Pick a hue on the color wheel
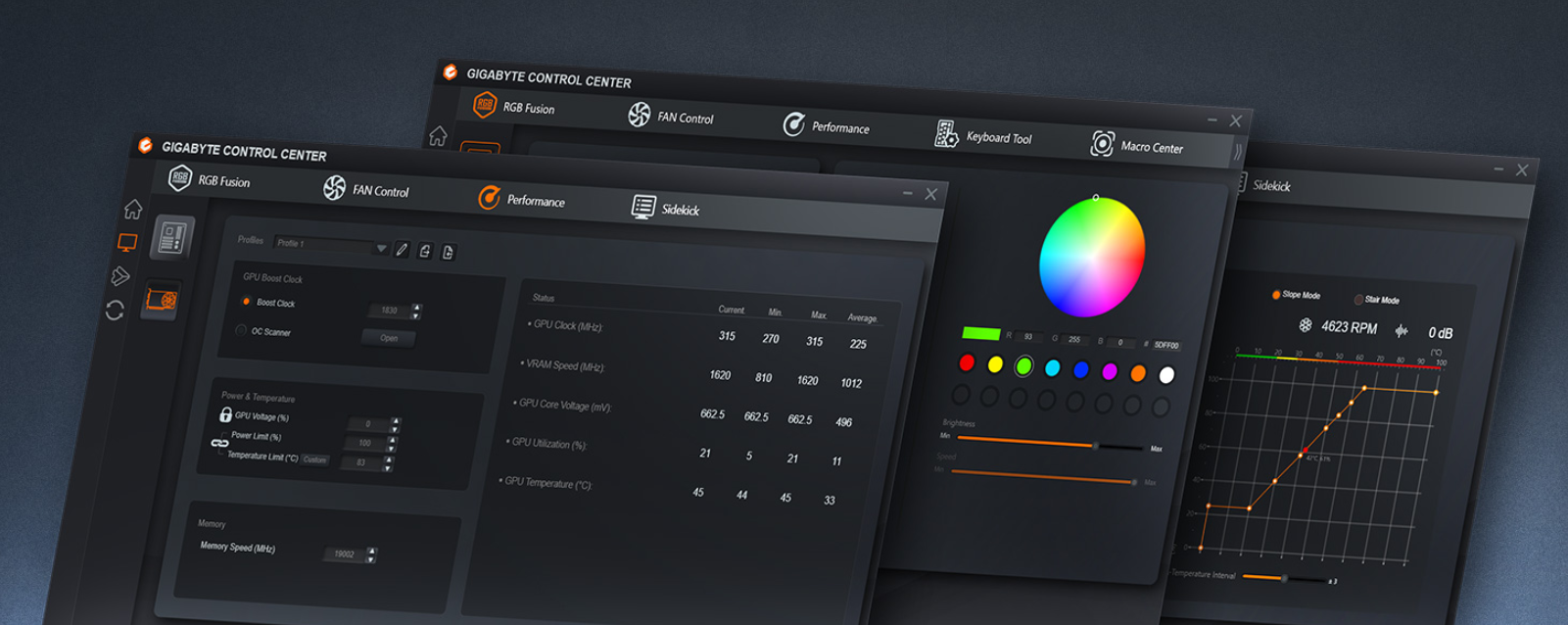The image size is (1568, 625). click(x=1092, y=257)
